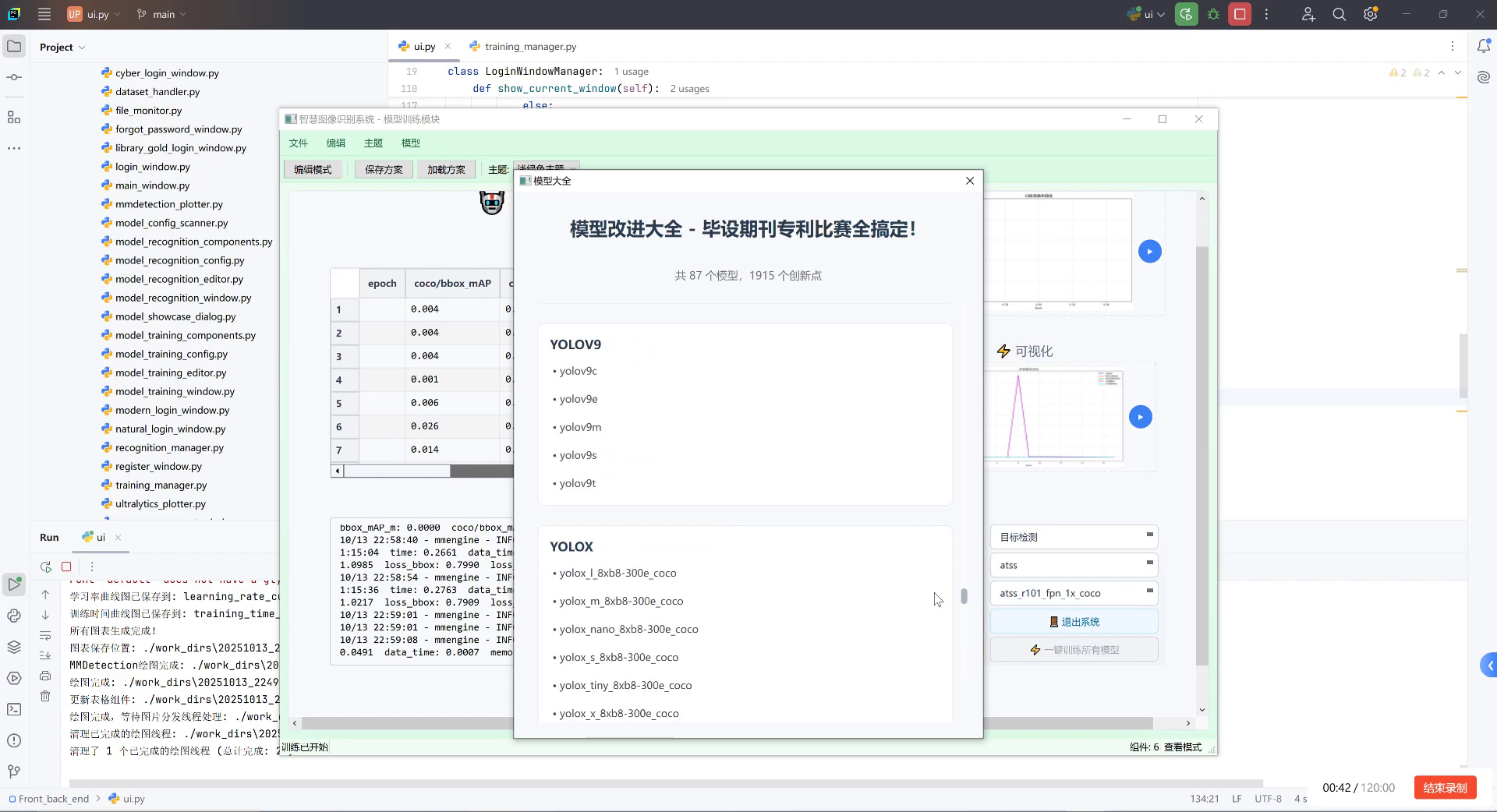Viewport: 1497px width, 812px height.
Task: Stop the running ui process in top toolbar
Action: [x=1240, y=14]
